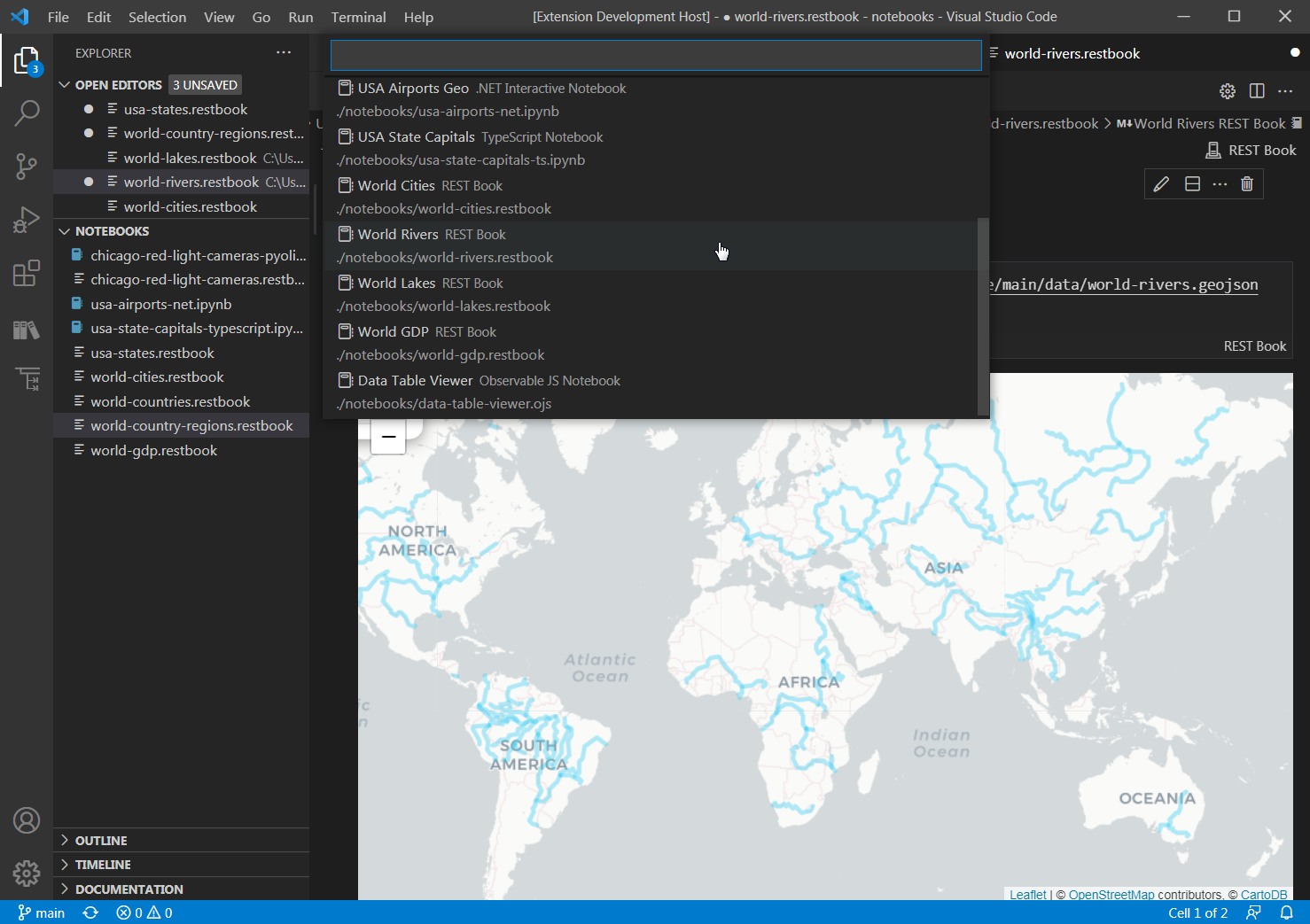
Task: Click the Leaflet attribution link
Action: 1028,894
